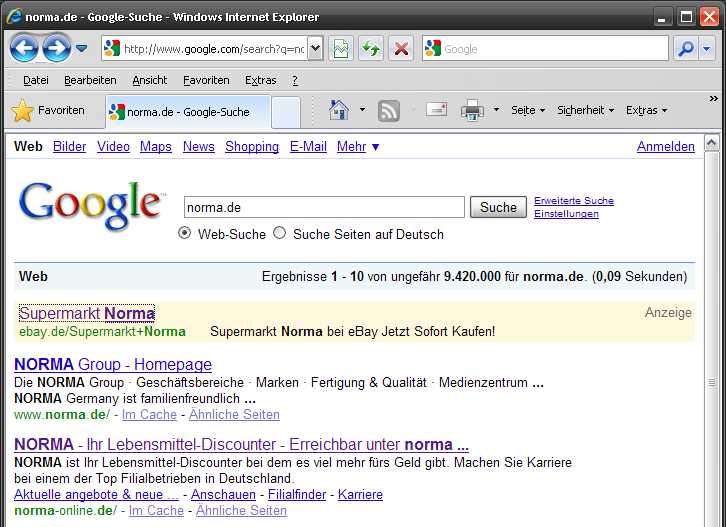Screen dimensions: 726x527
Task: Open the Extras command bar dropdown
Action: point(646,110)
